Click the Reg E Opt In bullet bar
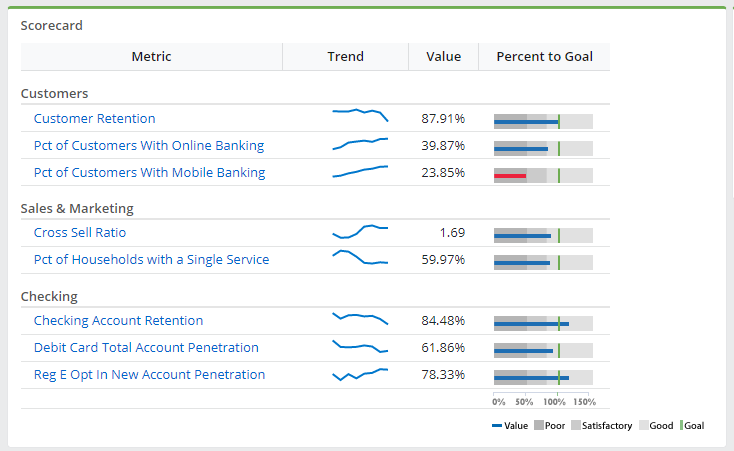This screenshot has width=734, height=451. click(543, 378)
